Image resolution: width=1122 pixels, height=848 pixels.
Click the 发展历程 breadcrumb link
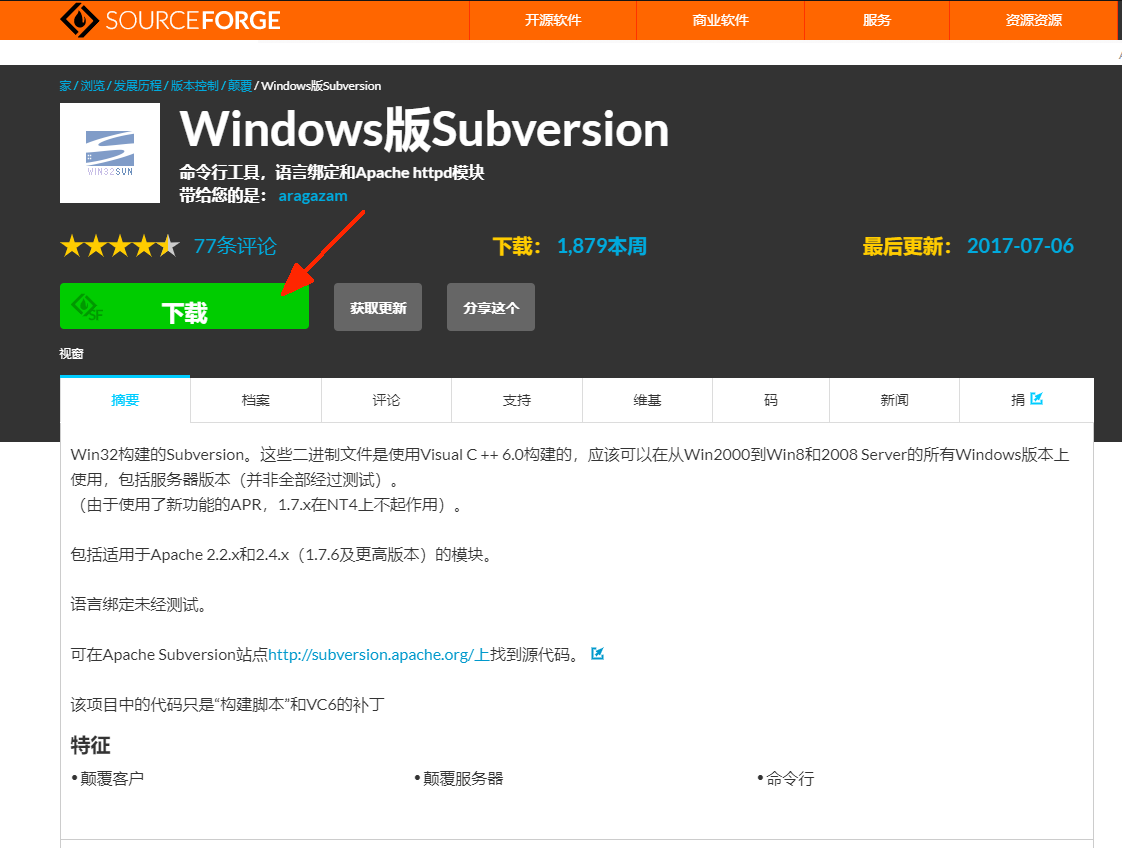[x=137, y=86]
